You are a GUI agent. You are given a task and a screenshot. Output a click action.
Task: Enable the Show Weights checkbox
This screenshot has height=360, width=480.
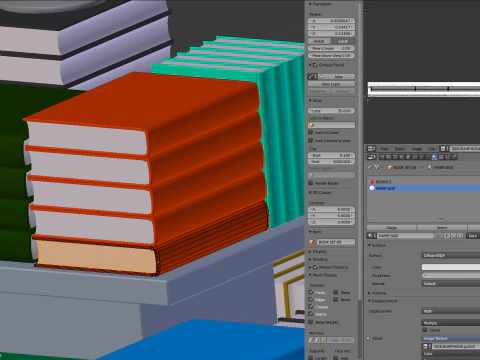click(x=310, y=322)
